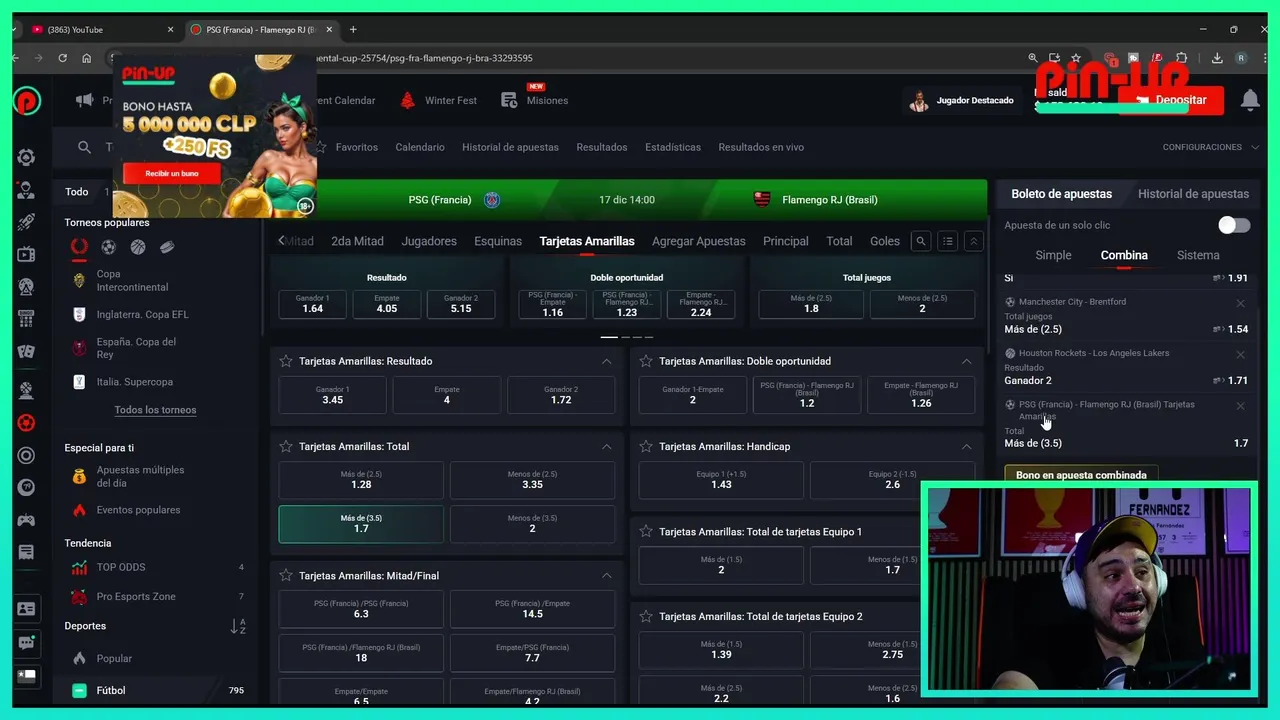Select the Combina bet slip tab
The image size is (1280, 720).
coord(1124,255)
